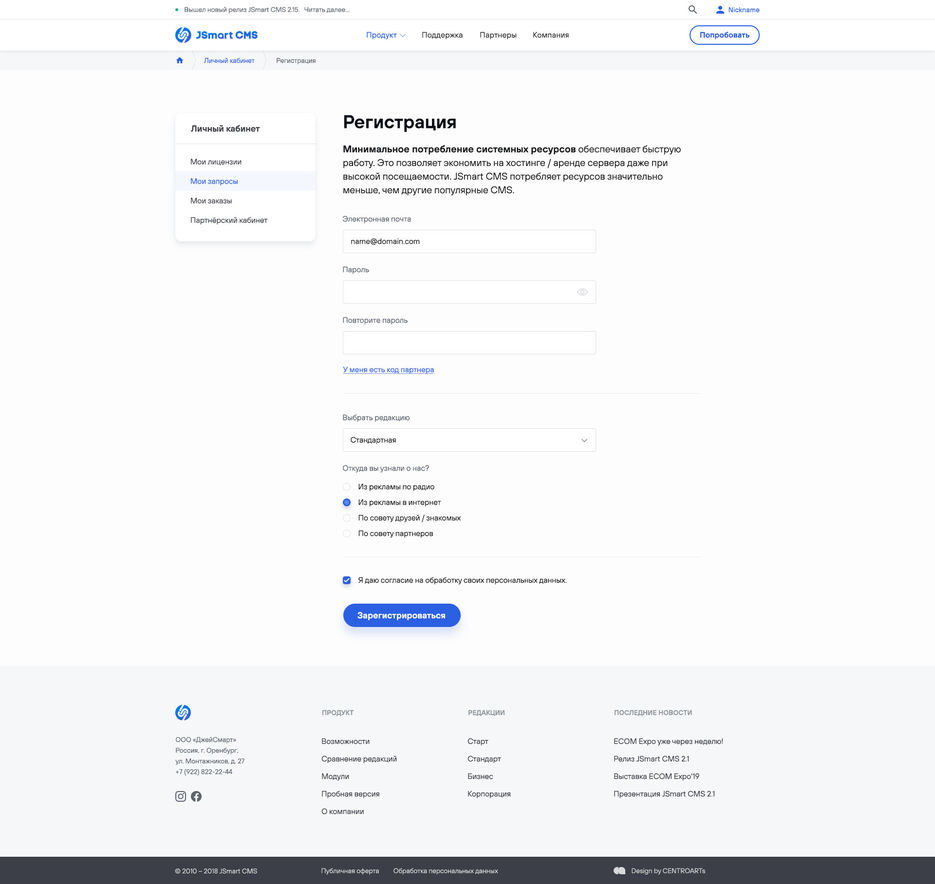Screen dimensions: 935x884
Task: Click 'Design by CENTROARTs' credit link
Action: pyautogui.click(x=668, y=871)
